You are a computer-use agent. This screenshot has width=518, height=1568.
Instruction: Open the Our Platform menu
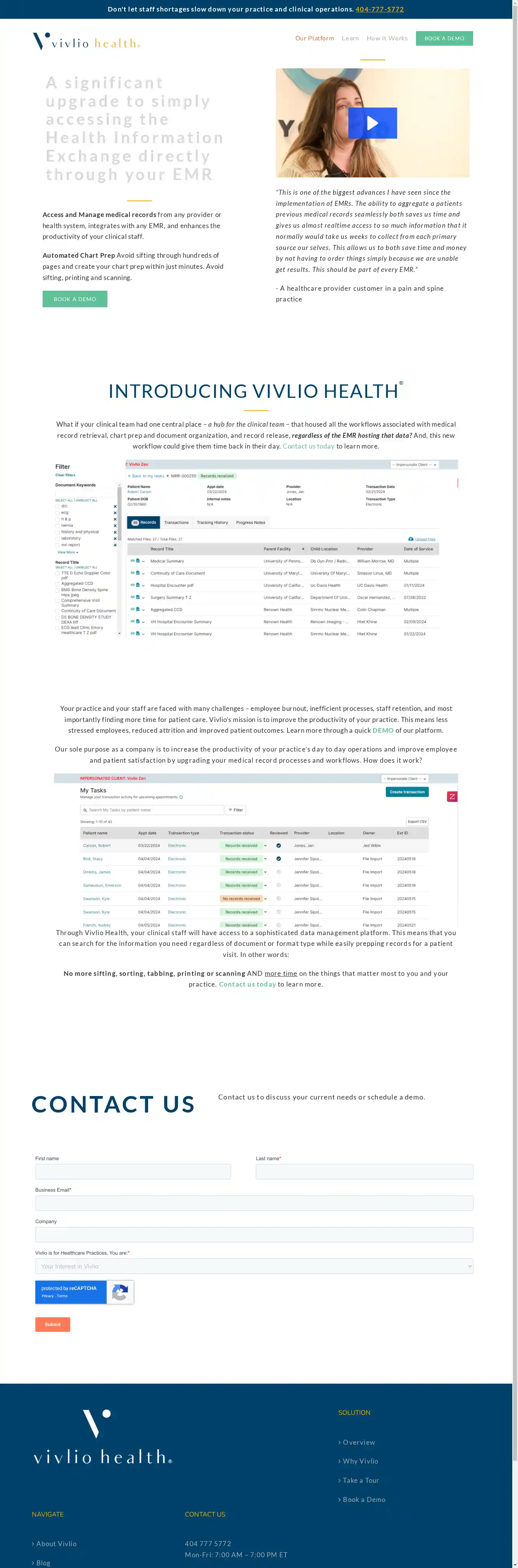pos(314,38)
